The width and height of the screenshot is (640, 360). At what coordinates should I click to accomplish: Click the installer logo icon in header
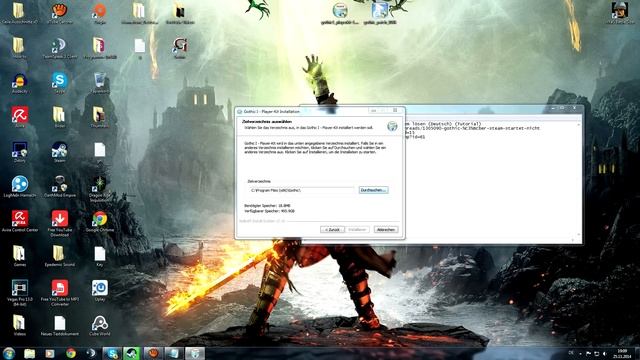click(x=392, y=126)
